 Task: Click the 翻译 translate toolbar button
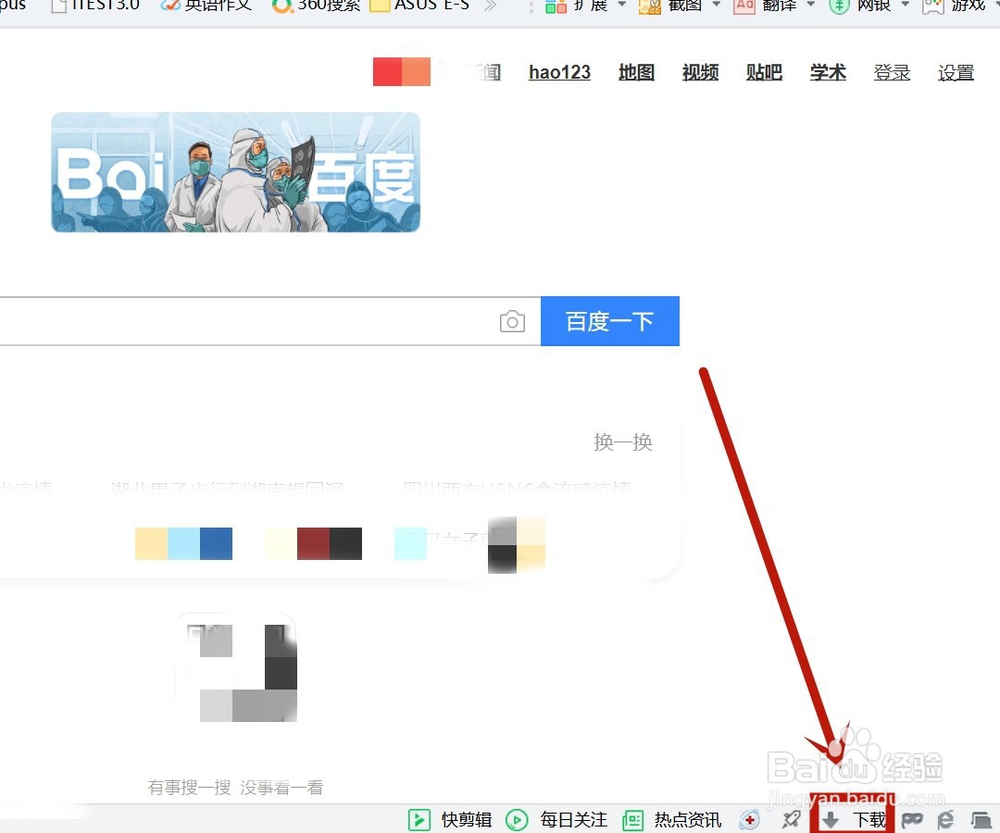pos(765,6)
